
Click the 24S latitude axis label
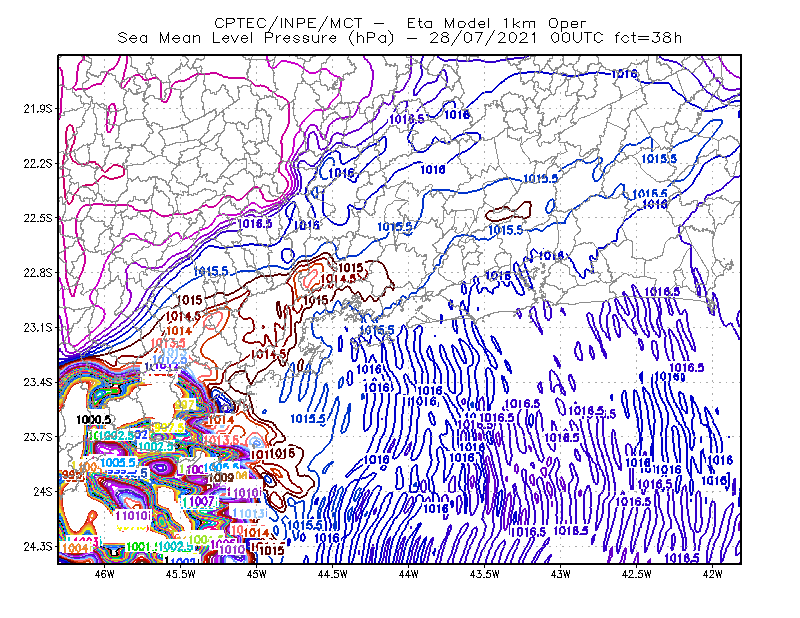43,491
